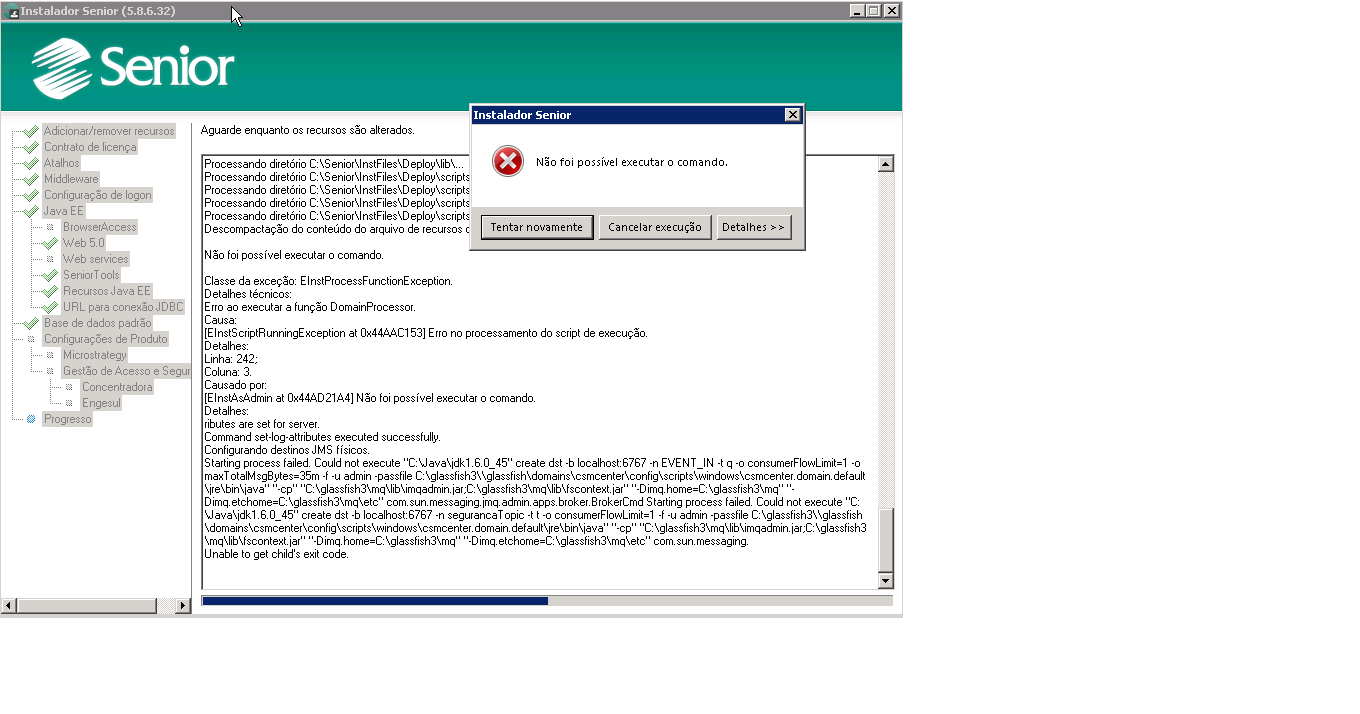Select Configurações de Produto tree node
This screenshot has height=714, width=1360.
point(105,339)
